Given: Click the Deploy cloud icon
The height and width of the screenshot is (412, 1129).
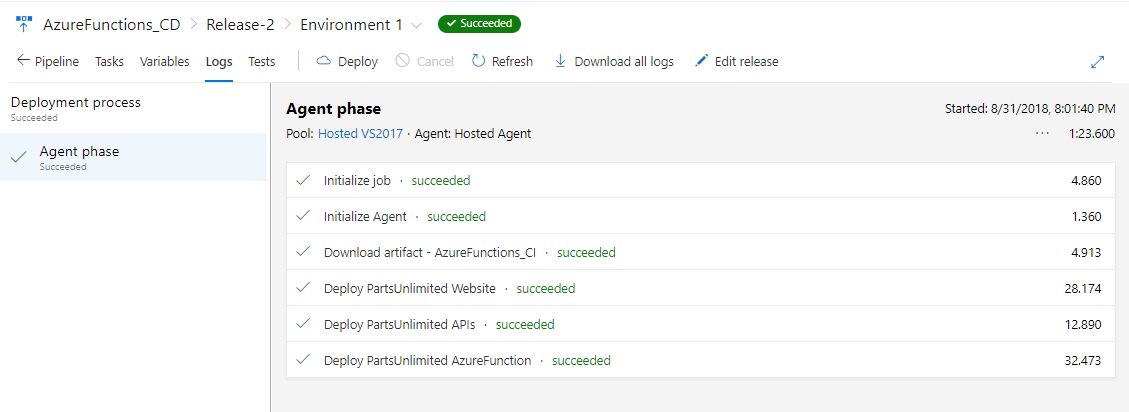Looking at the screenshot, I should coord(323,61).
